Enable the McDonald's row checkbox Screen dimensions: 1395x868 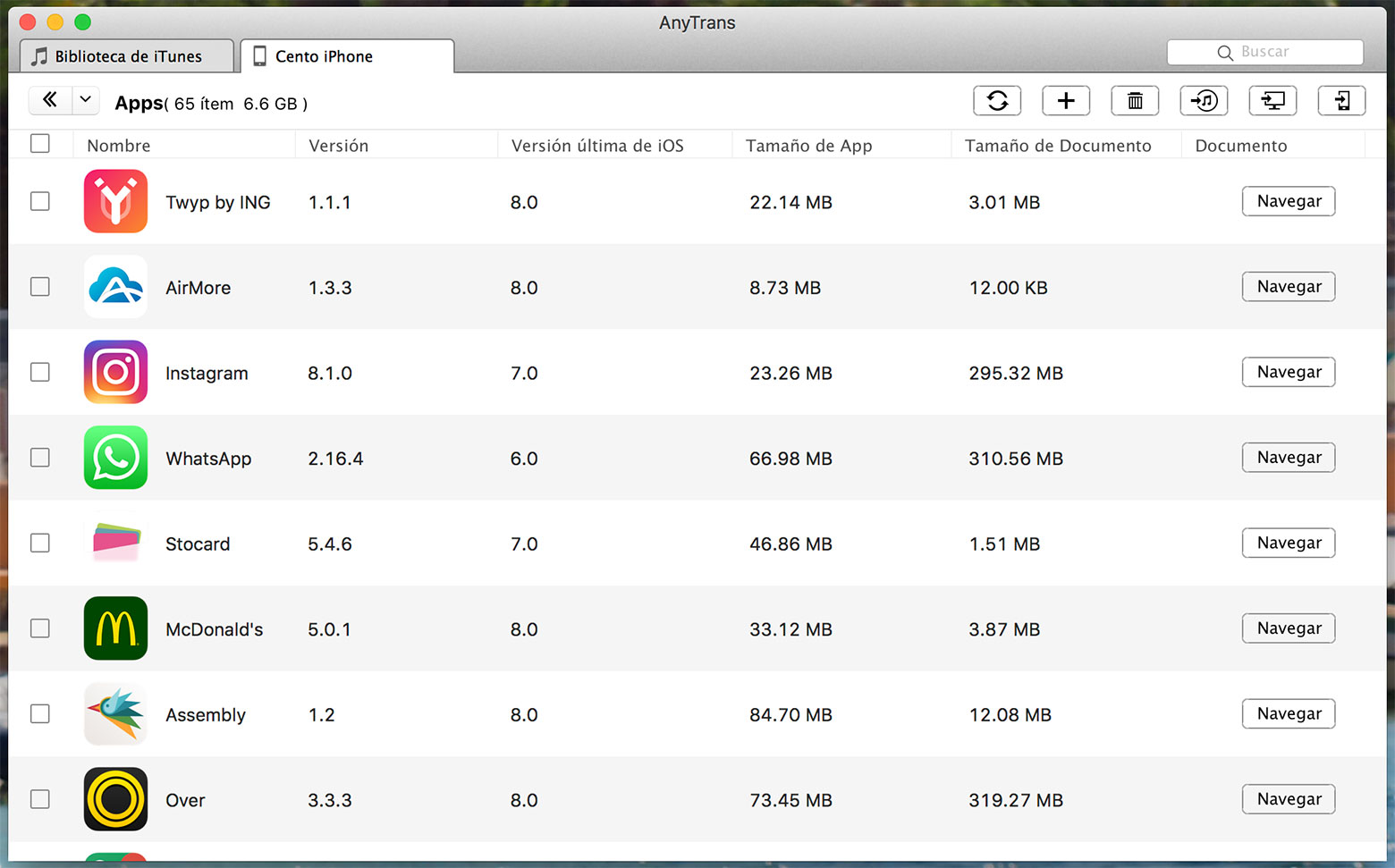click(40, 628)
